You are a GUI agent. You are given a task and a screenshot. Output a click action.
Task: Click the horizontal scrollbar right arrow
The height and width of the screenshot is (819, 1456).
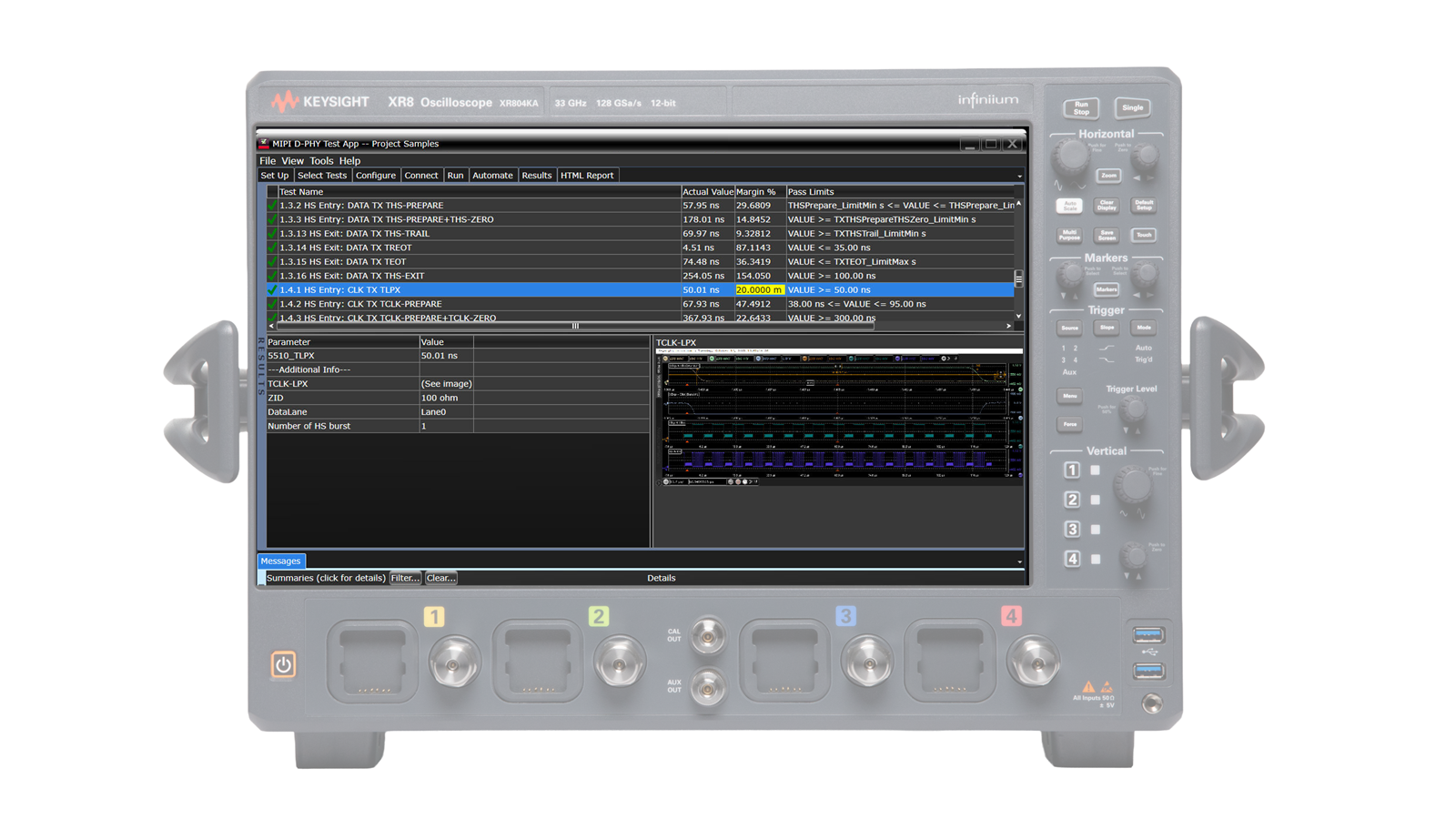(1008, 326)
